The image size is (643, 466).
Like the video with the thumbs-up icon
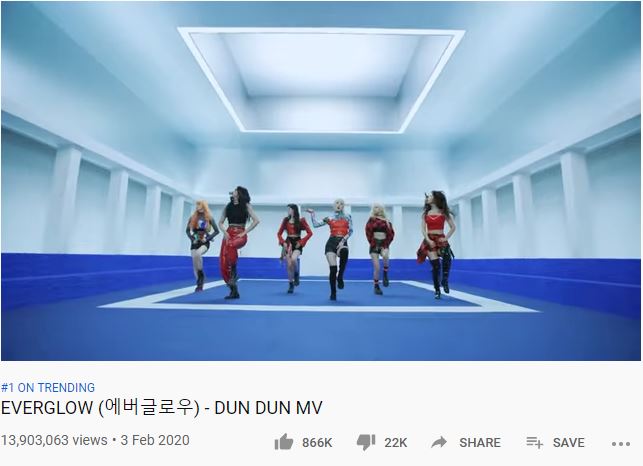[284, 442]
